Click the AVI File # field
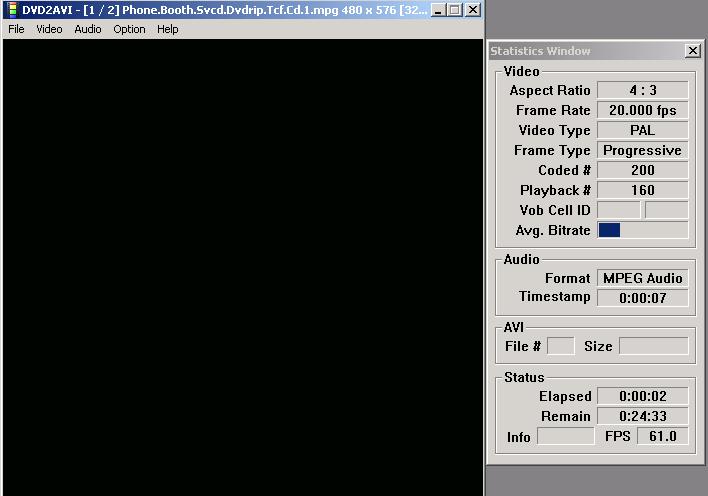Screen dimensions: 708x496 pyautogui.click(x=560, y=346)
